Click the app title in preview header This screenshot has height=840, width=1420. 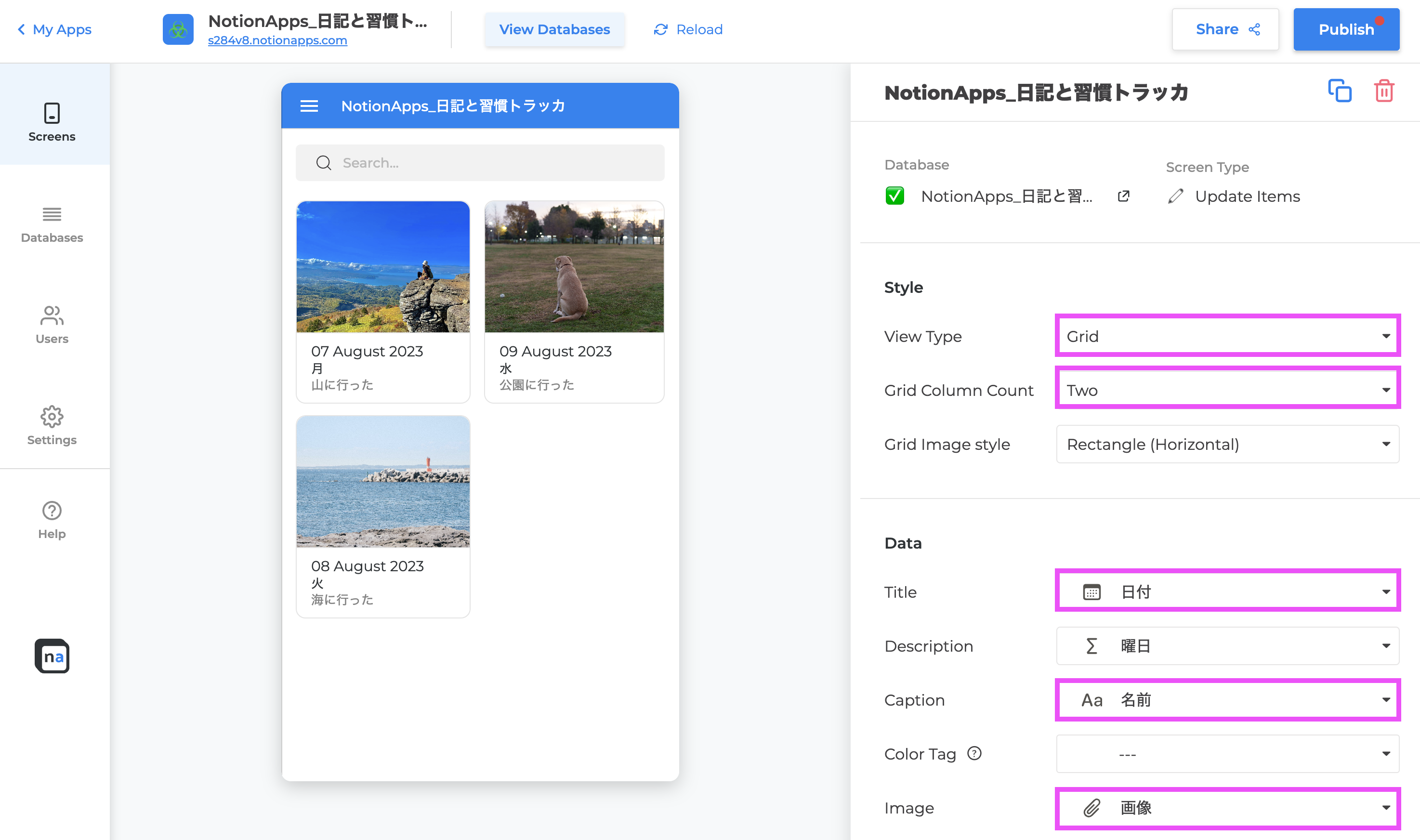coord(453,106)
